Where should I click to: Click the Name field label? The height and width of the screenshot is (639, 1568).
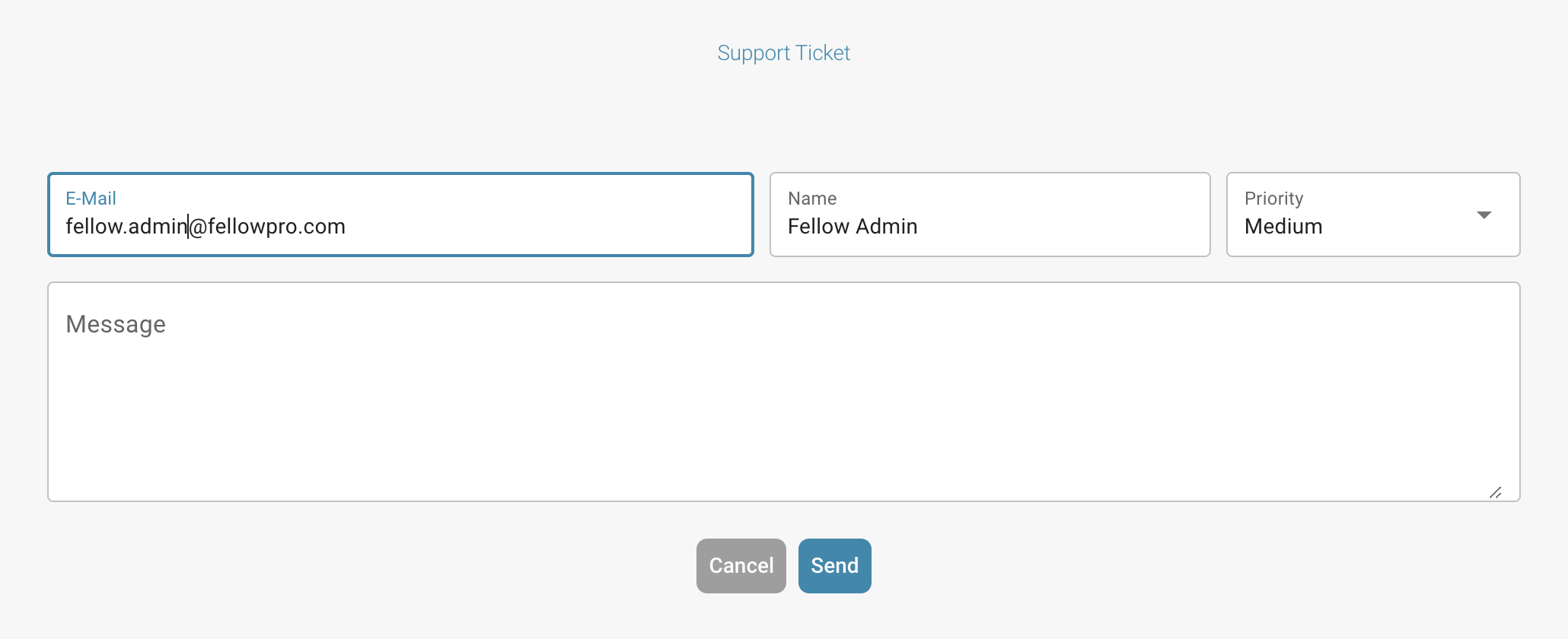click(x=812, y=199)
